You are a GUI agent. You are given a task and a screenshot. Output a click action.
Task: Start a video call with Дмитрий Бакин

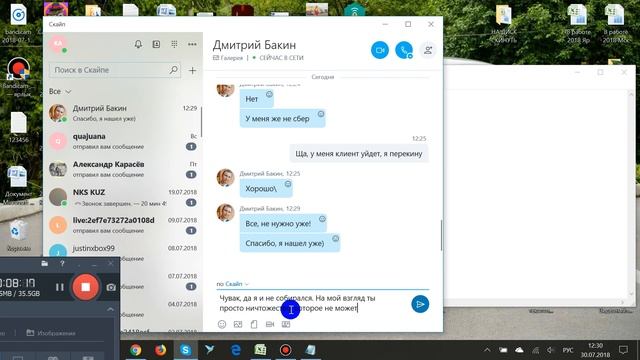(x=380, y=50)
